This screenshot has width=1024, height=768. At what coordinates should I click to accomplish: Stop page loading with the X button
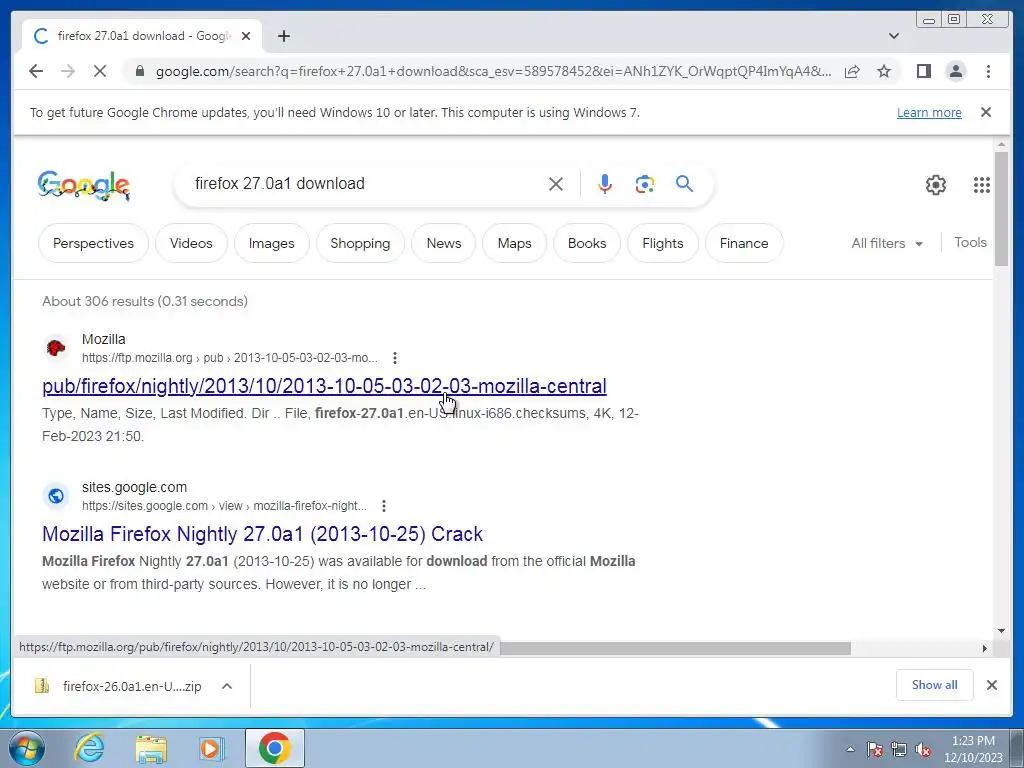100,71
